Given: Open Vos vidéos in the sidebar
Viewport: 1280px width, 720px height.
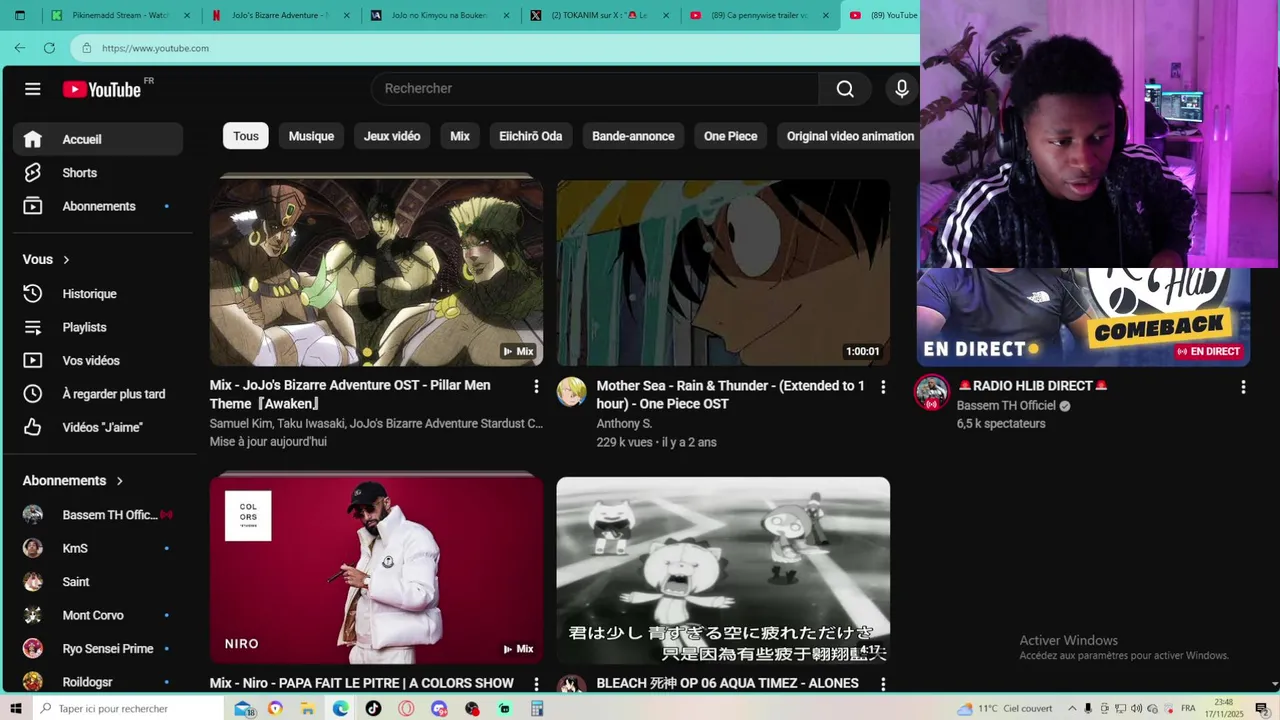Looking at the screenshot, I should [x=98, y=360].
